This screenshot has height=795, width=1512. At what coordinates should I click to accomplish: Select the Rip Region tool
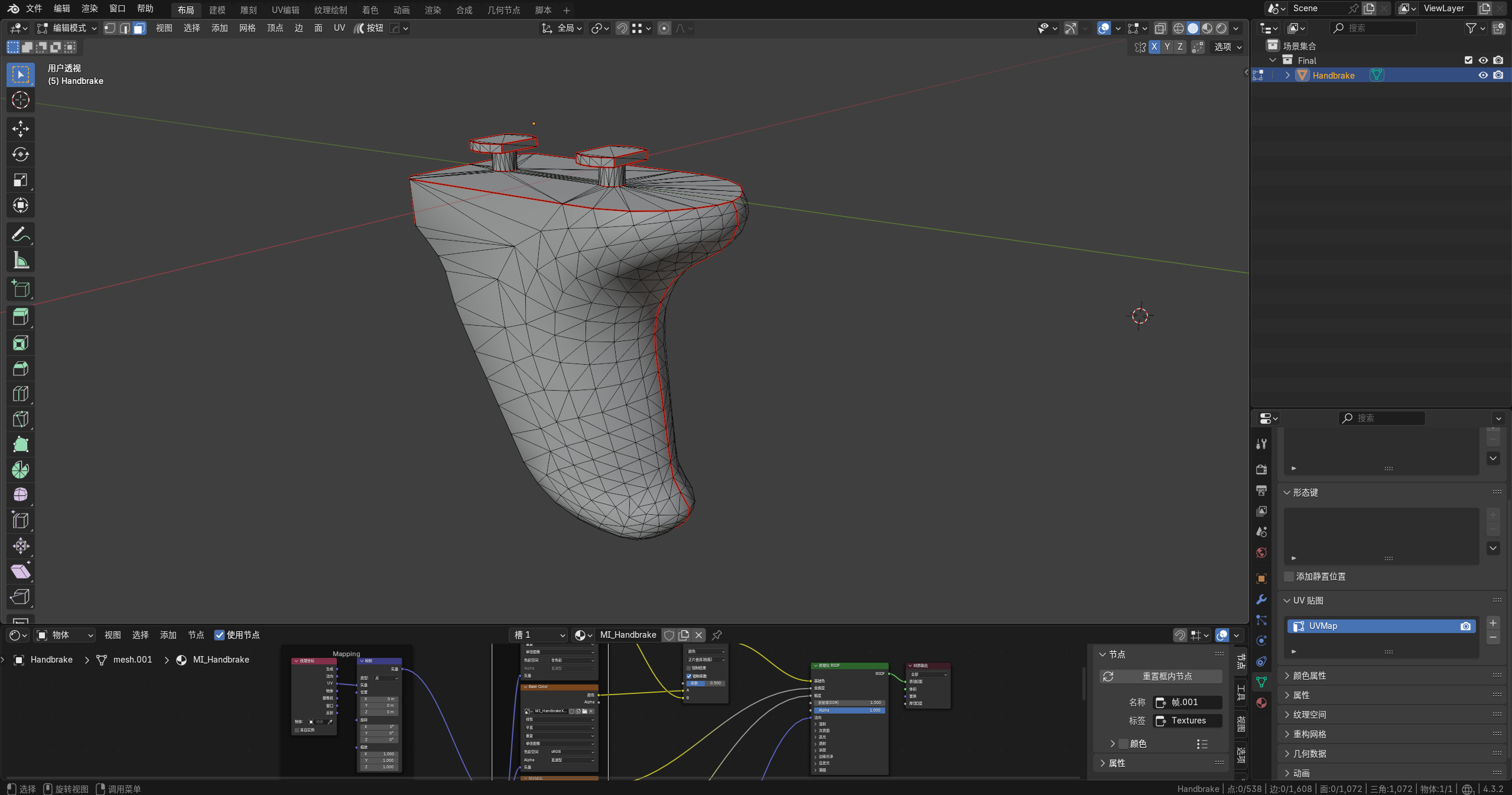[21, 596]
